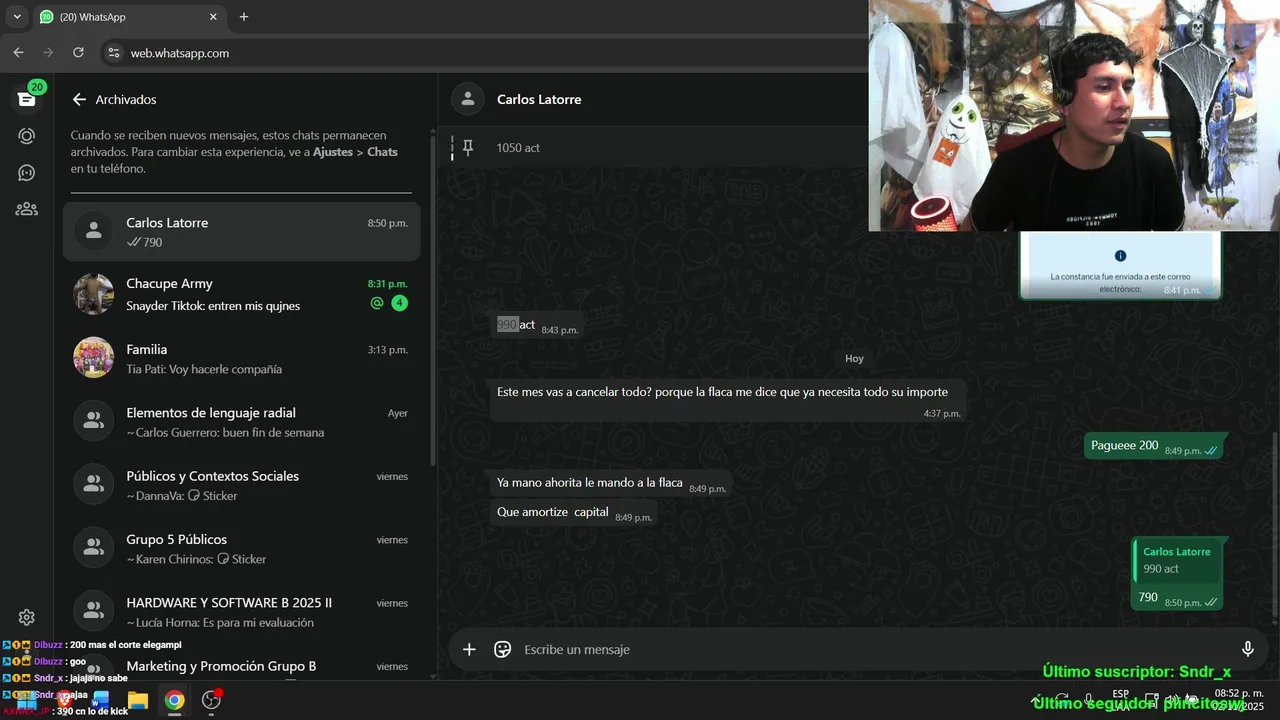The image size is (1280, 720).
Task: Open WhatsApp settings gear
Action: coord(27,617)
